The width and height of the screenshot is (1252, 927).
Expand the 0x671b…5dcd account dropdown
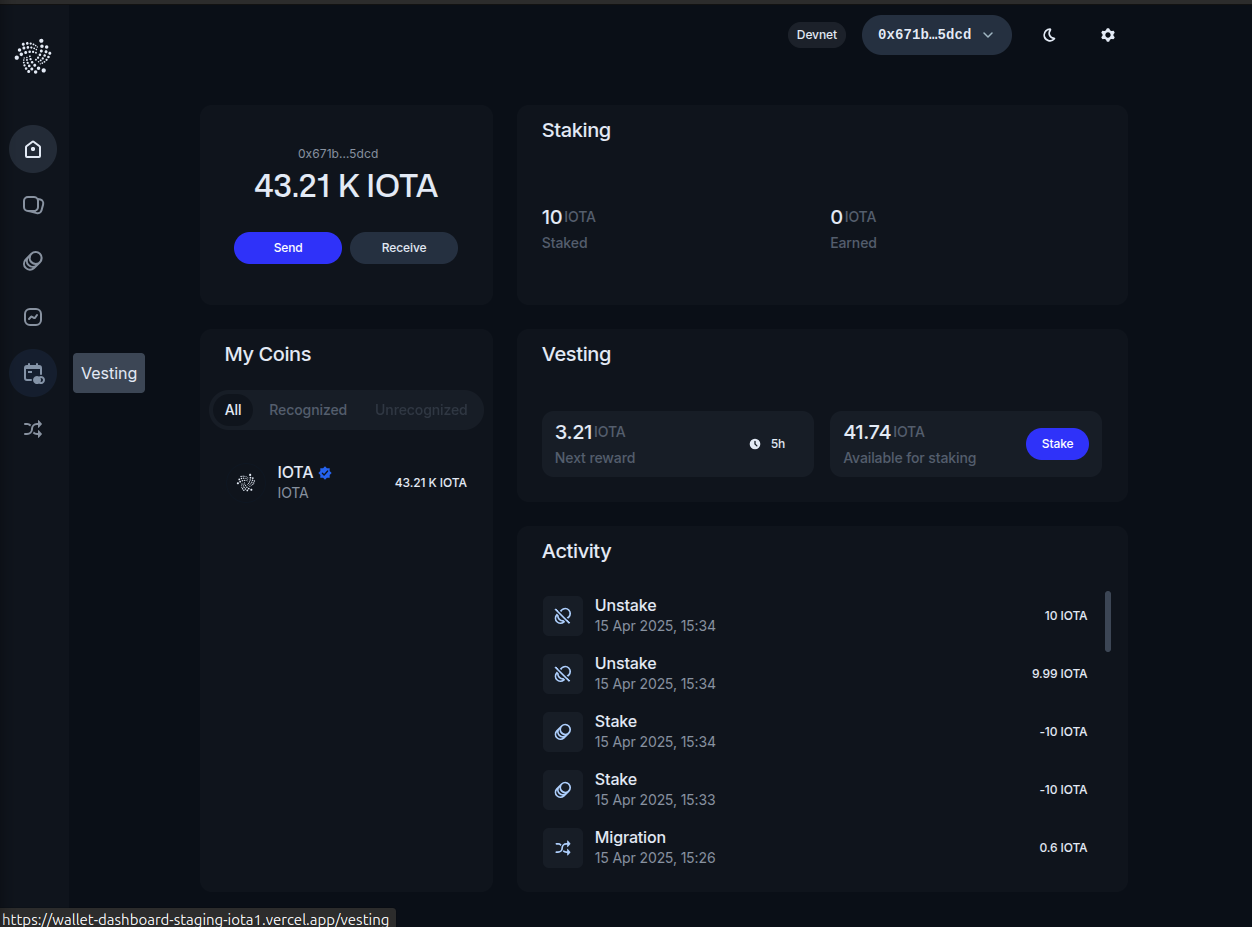936,35
